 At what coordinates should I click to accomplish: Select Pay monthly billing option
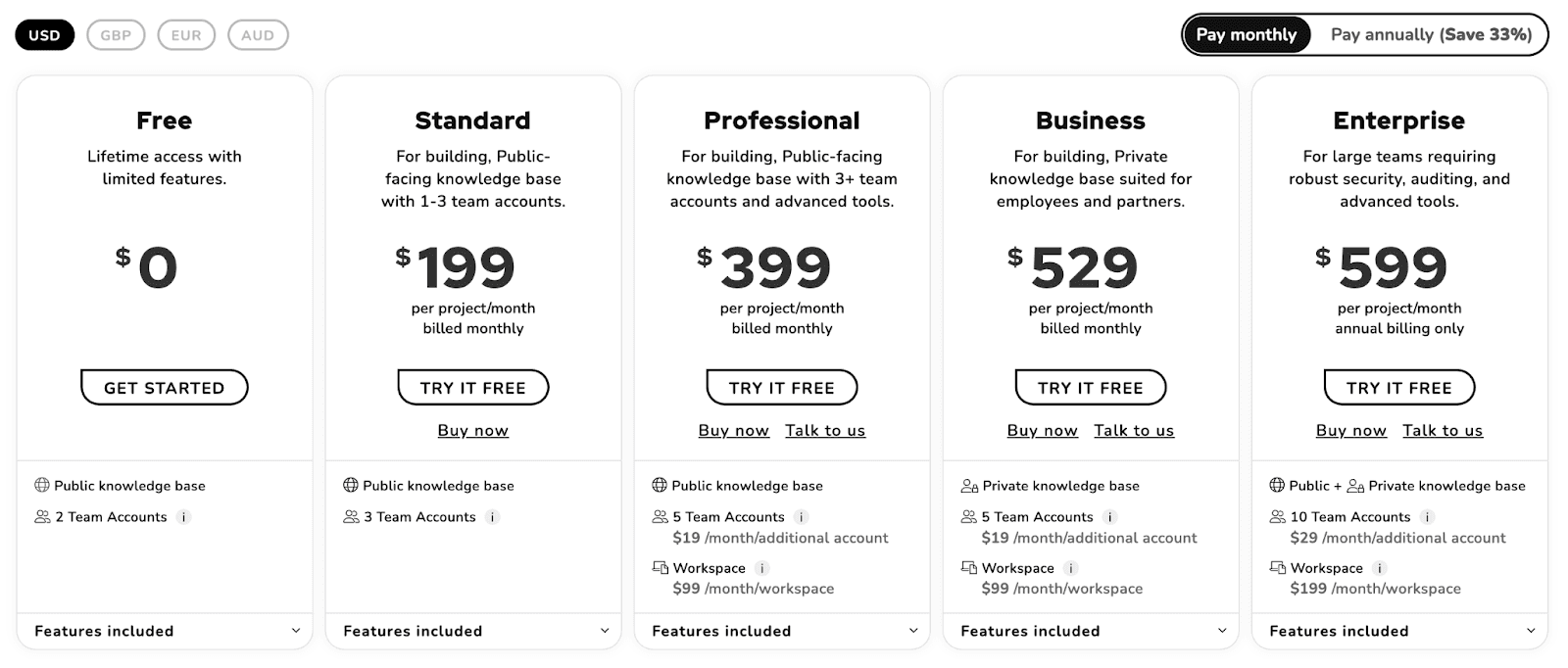[x=1247, y=34]
